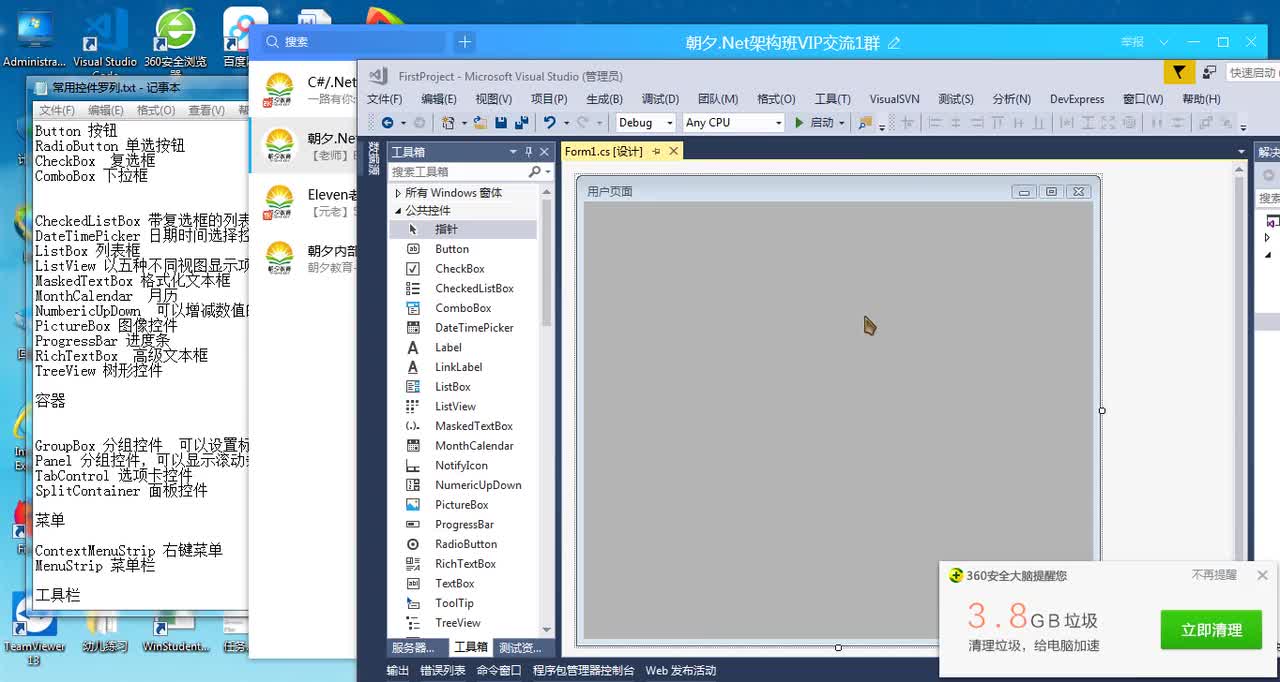
Task: Pick the ComboBox control in toolbox
Action: tap(463, 308)
